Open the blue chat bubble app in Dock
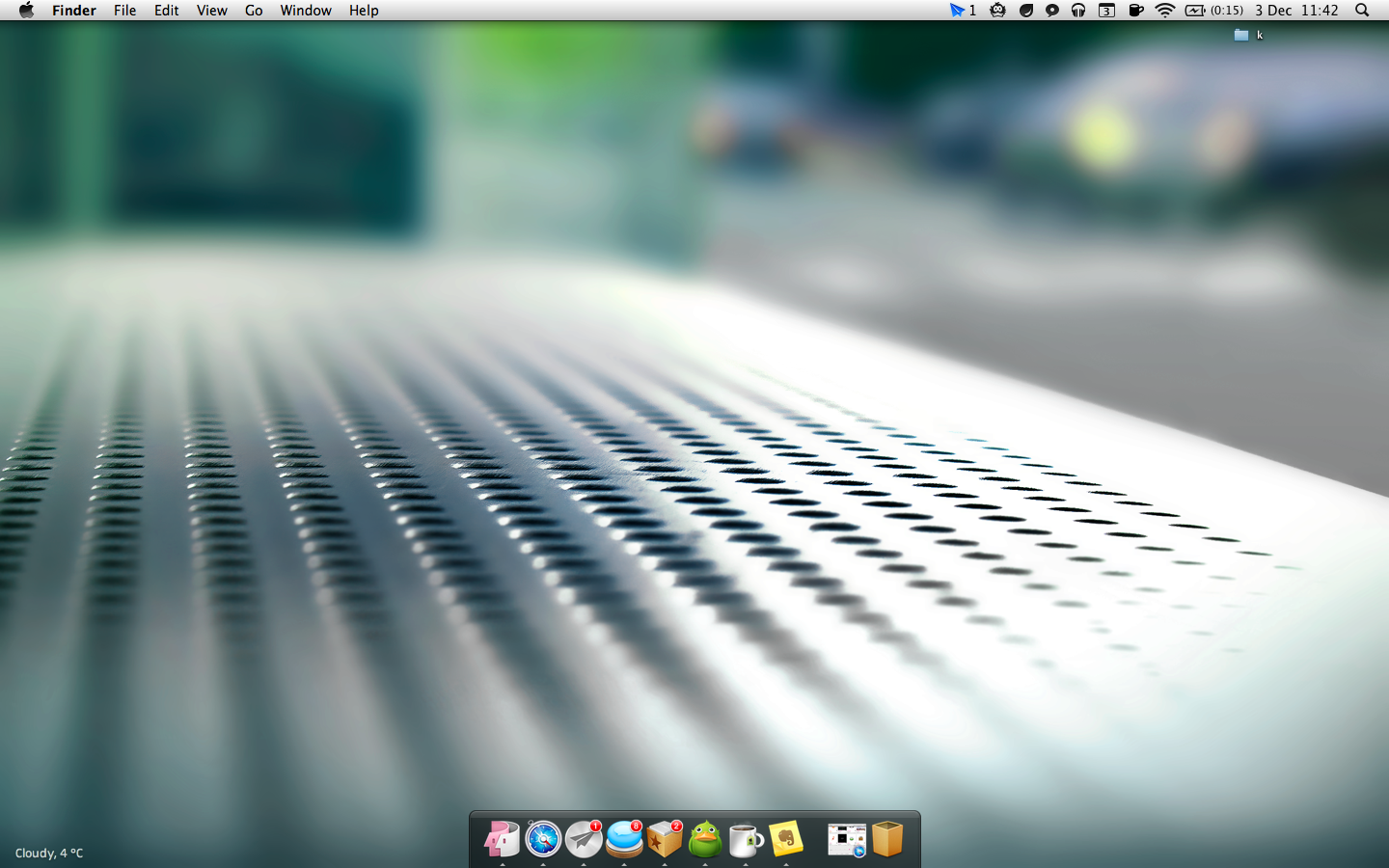 click(624, 839)
